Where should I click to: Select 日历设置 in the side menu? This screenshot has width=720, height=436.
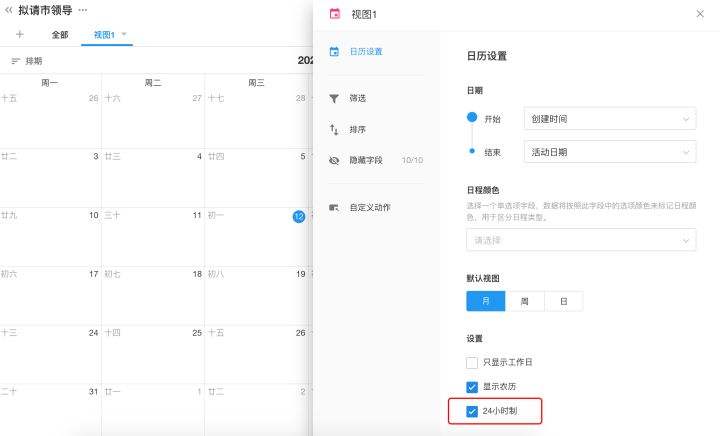(x=365, y=52)
